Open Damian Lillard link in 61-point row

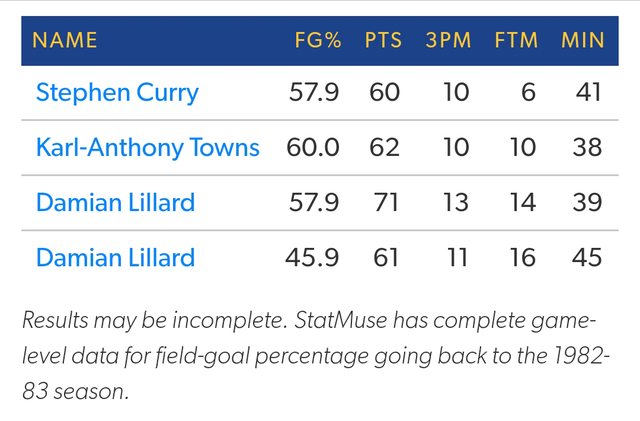pos(115,258)
